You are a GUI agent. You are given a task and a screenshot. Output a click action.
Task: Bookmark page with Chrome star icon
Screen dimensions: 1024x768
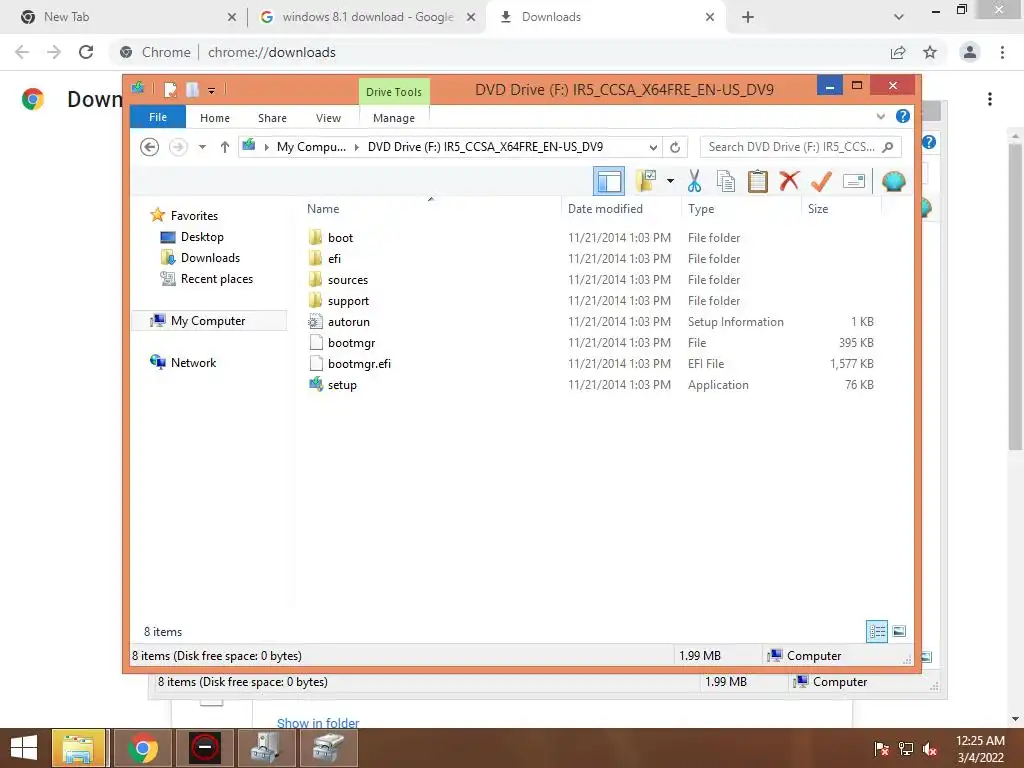click(930, 52)
